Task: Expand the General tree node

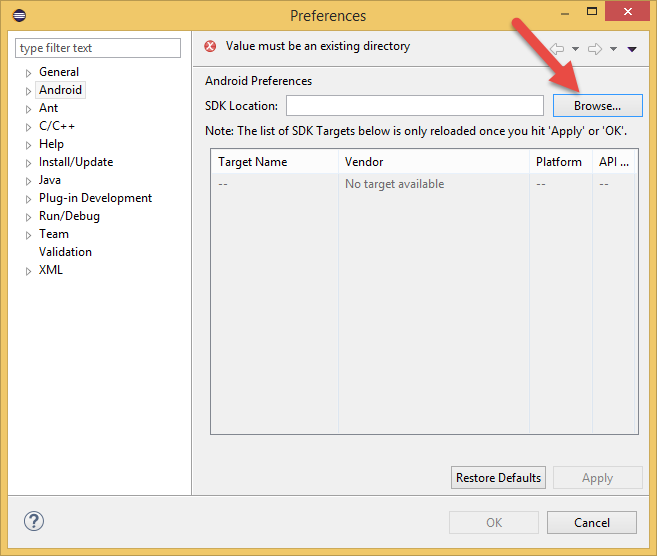Action: [x=29, y=73]
